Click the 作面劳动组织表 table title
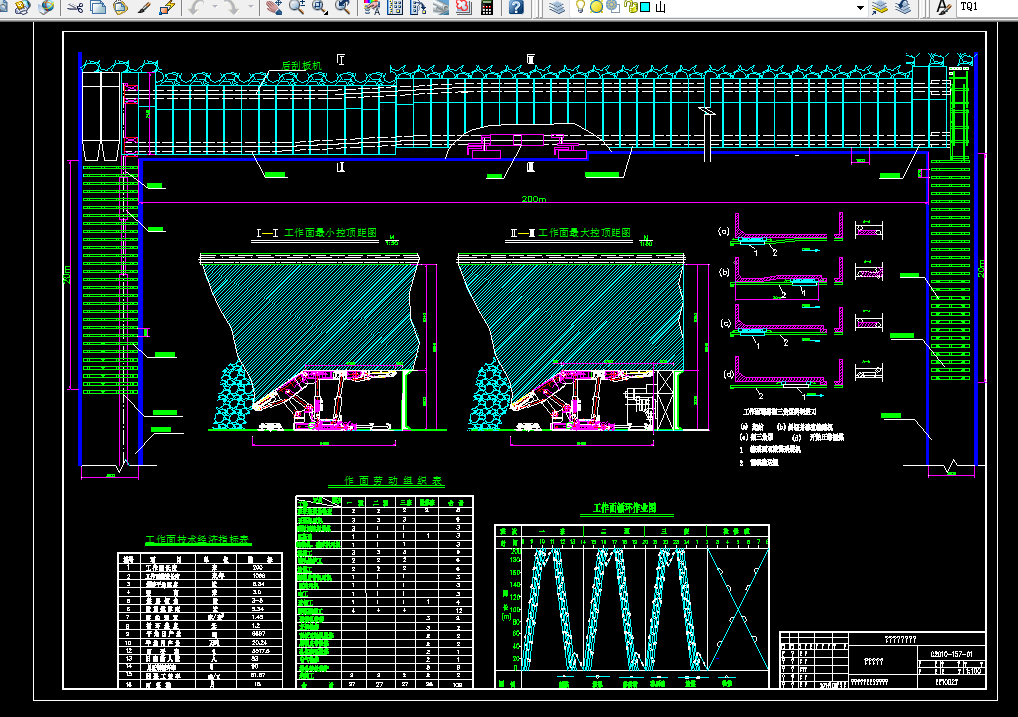This screenshot has width=1018, height=717. [x=393, y=481]
